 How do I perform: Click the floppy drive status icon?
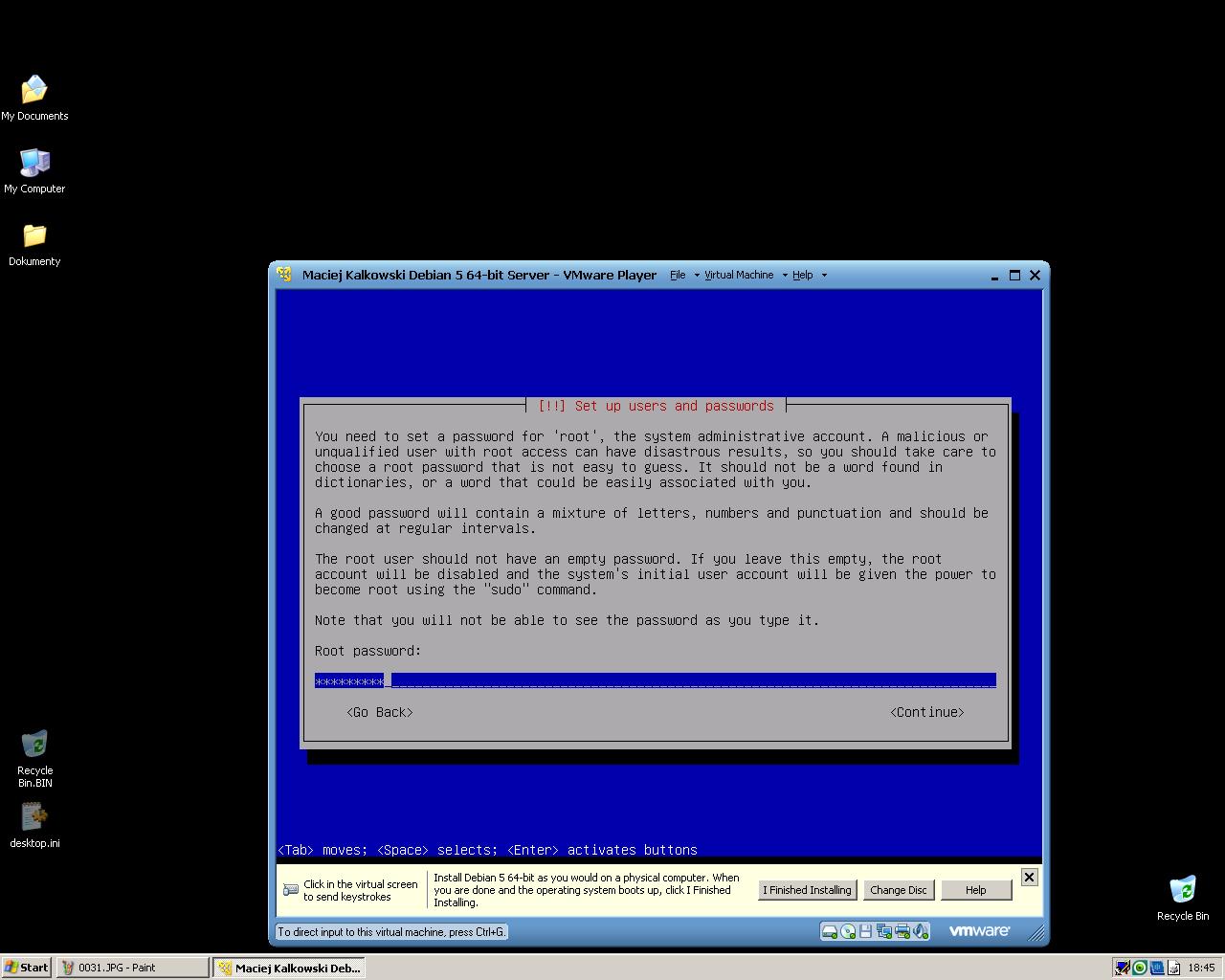[x=865, y=931]
